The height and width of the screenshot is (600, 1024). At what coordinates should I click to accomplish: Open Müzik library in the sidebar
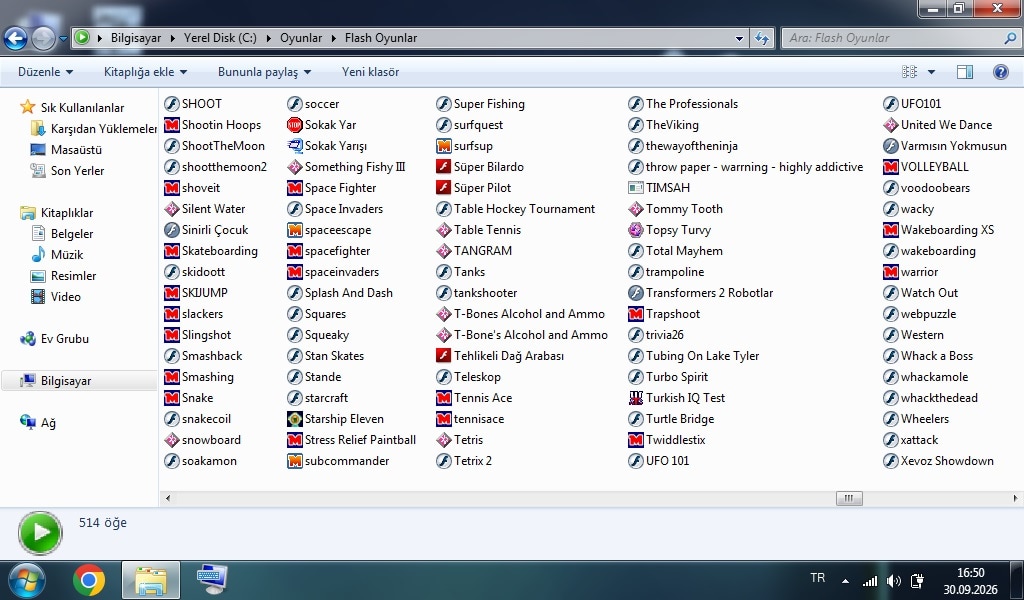pyautogui.click(x=67, y=255)
